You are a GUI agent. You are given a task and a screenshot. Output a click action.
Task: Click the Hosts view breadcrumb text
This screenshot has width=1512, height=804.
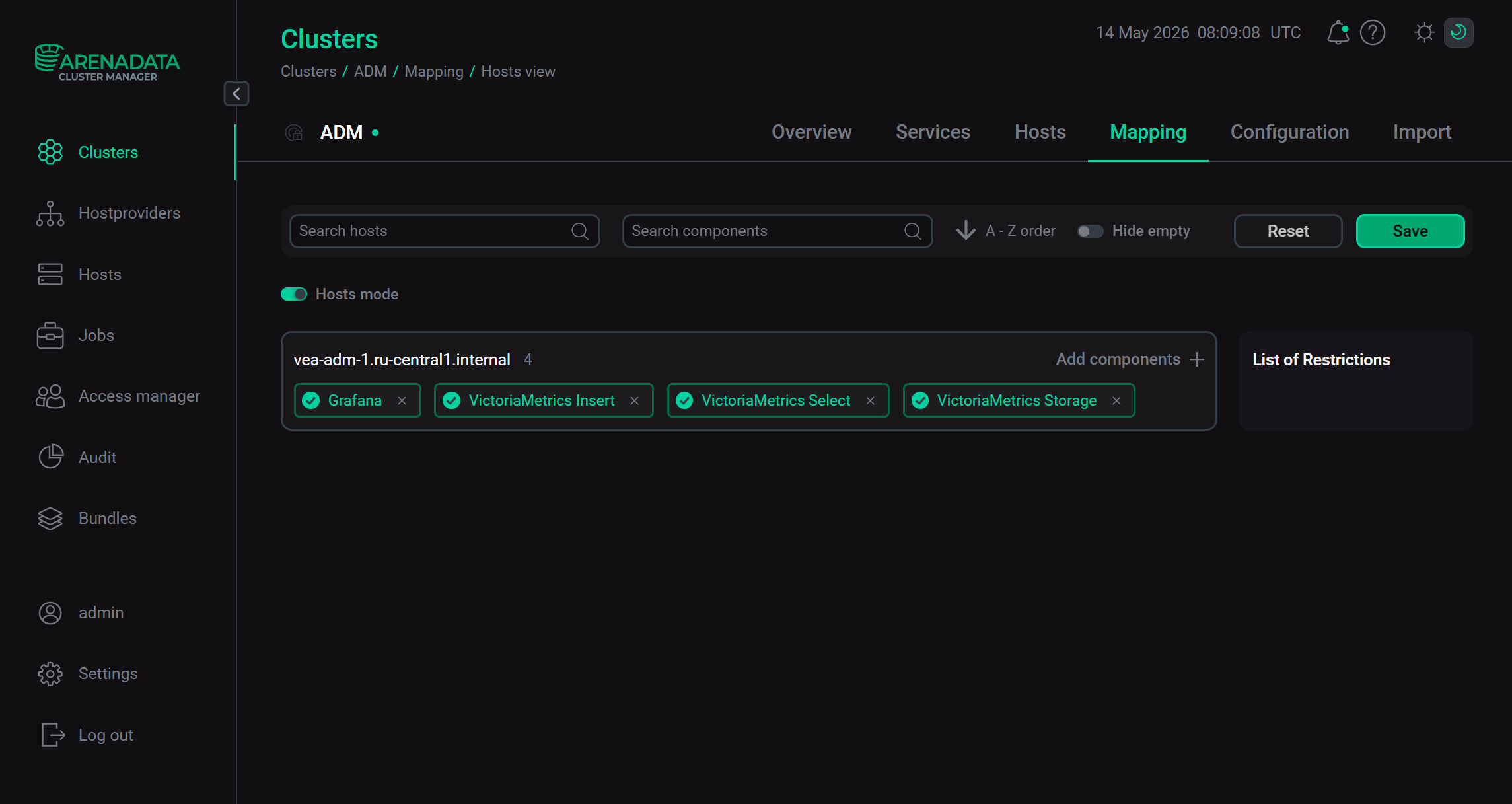pyautogui.click(x=518, y=71)
